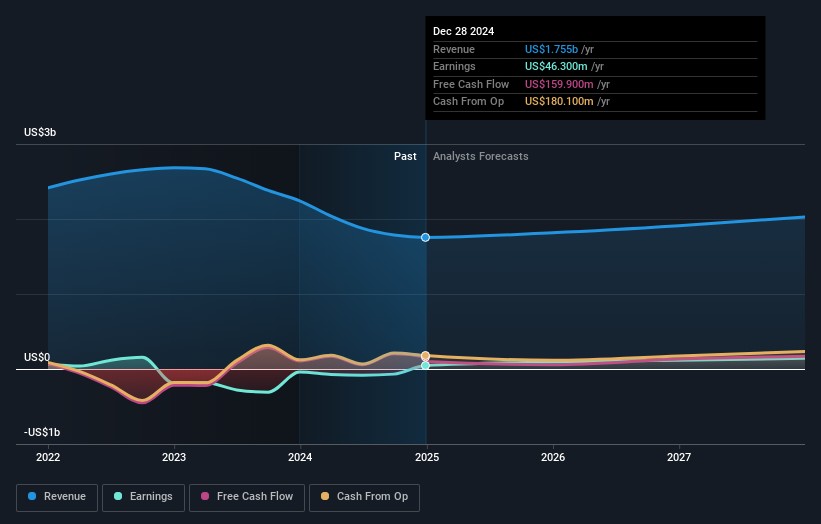Click the blue Revenue data point marker
Viewport: 821px width, 524px height.
click(426, 237)
